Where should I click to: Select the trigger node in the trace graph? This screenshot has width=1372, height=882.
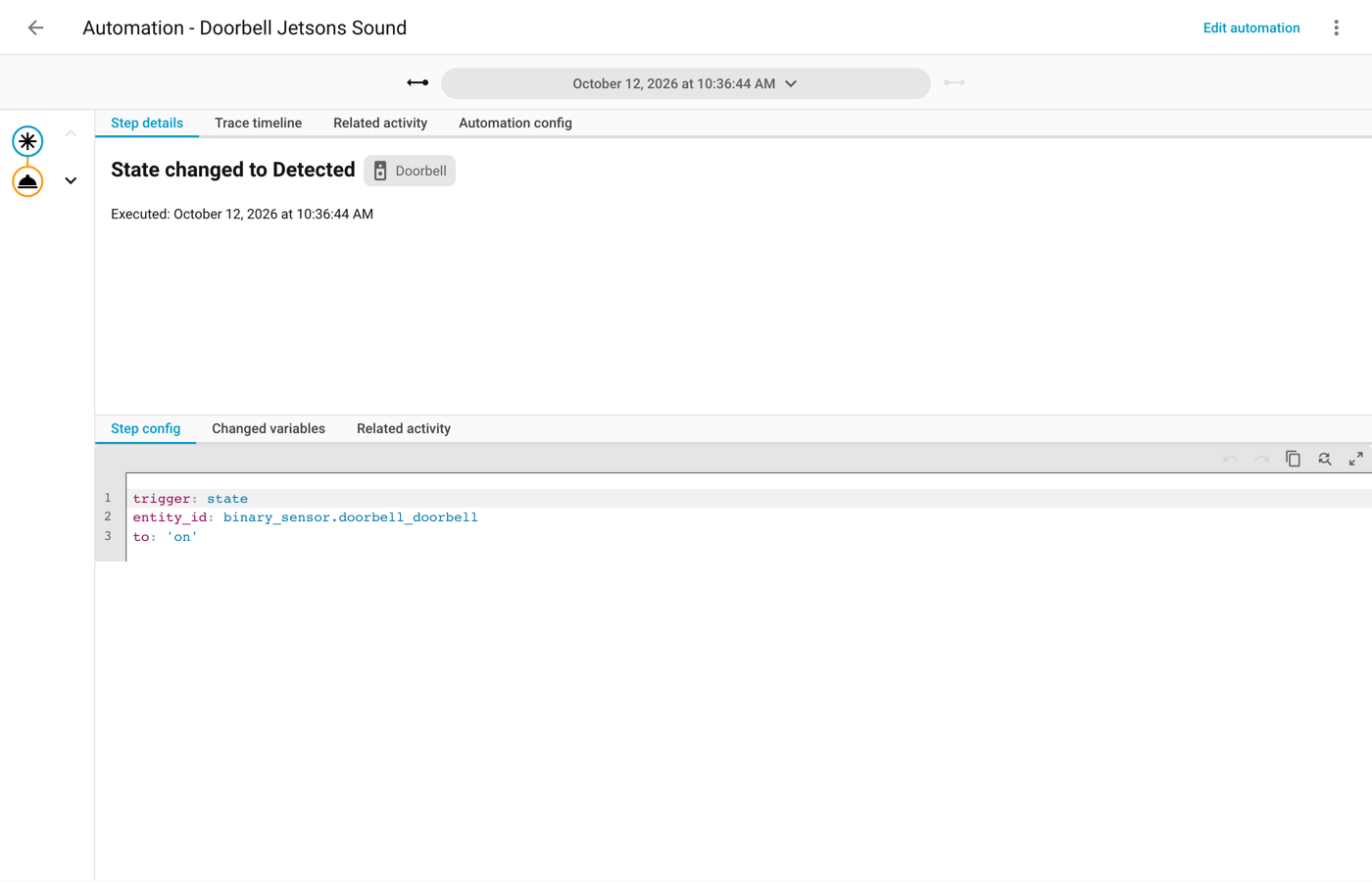[27, 141]
